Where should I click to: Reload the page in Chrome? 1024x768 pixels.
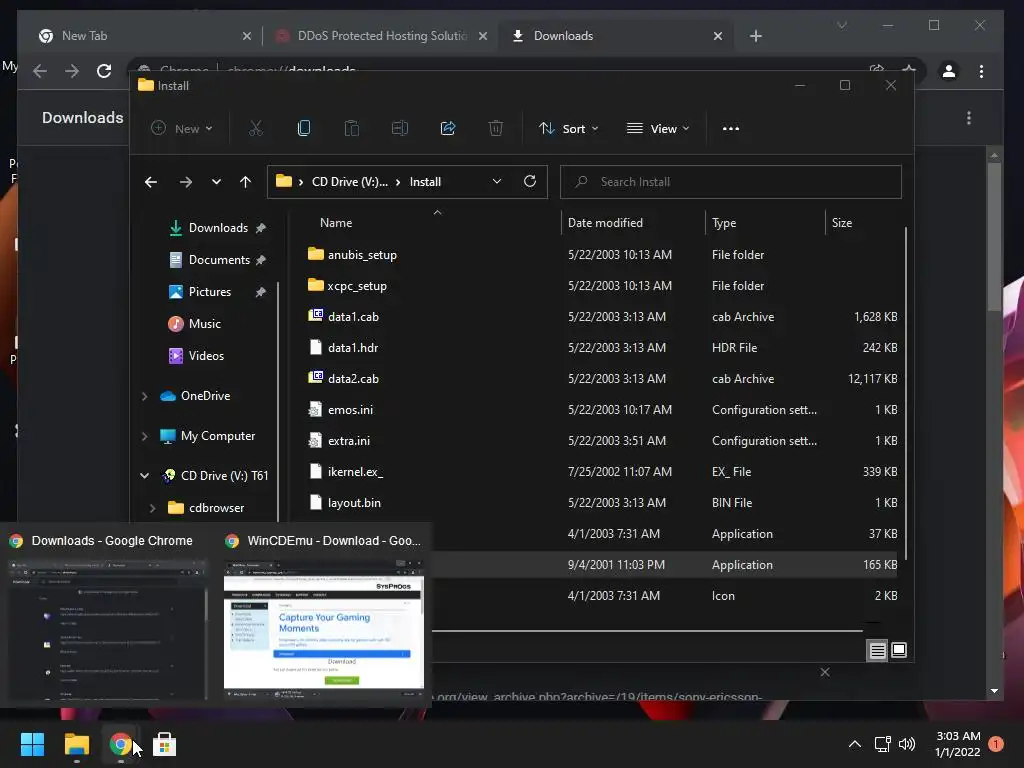104,71
